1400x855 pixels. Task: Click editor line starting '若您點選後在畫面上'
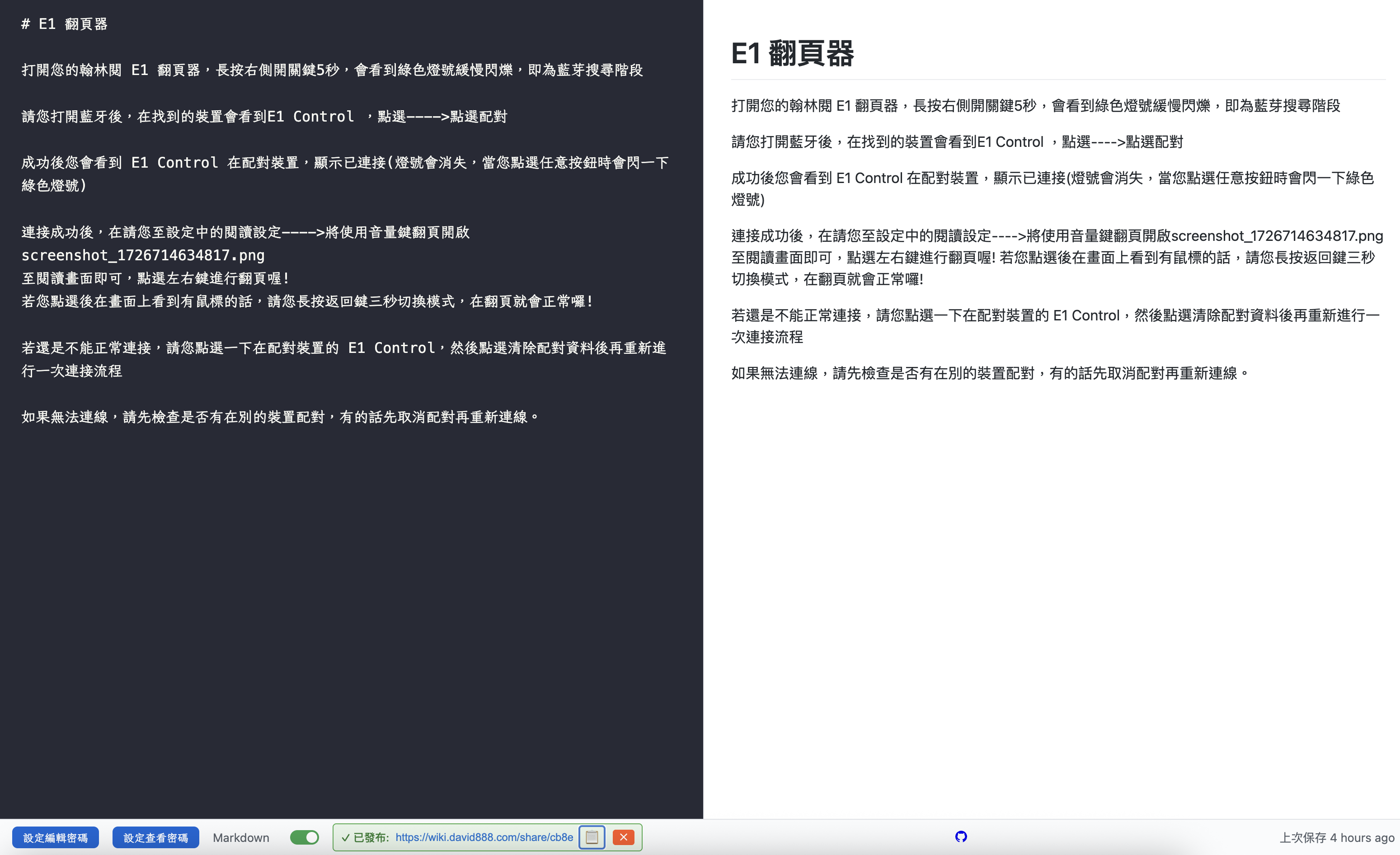(x=308, y=301)
